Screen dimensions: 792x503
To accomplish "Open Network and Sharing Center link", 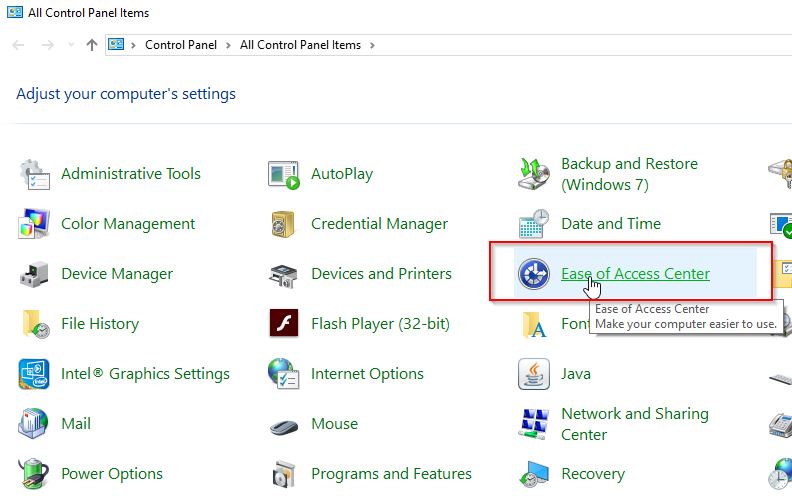I will click(x=635, y=424).
